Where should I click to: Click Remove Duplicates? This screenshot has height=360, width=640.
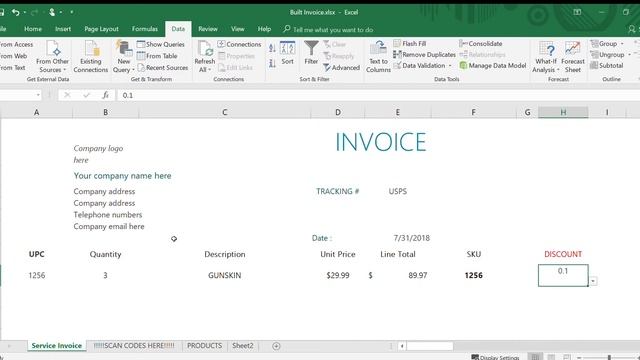(x=424, y=54)
